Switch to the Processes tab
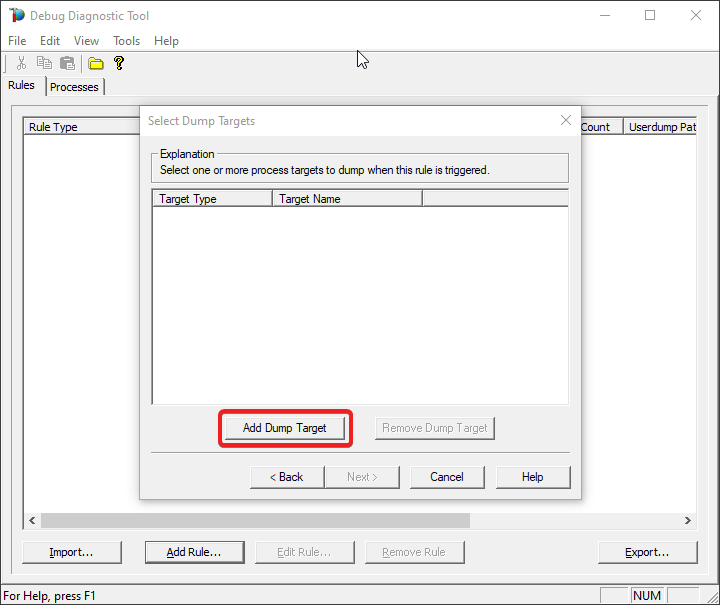This screenshot has width=720, height=605. (x=74, y=87)
